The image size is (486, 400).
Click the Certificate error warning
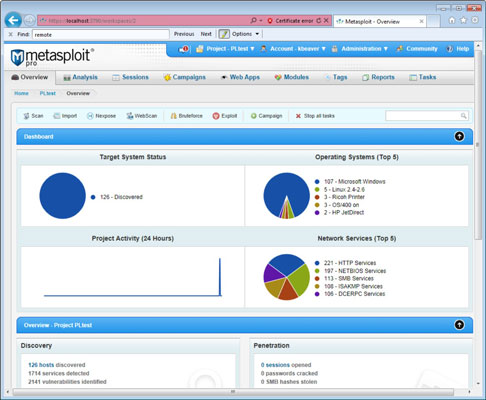pos(290,21)
